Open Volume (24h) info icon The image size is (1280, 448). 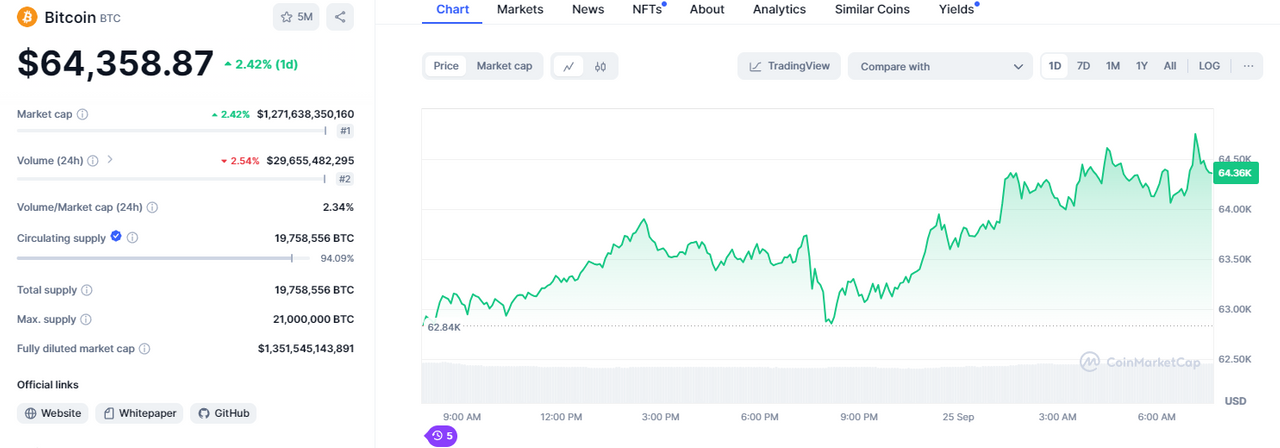pyautogui.click(x=92, y=160)
